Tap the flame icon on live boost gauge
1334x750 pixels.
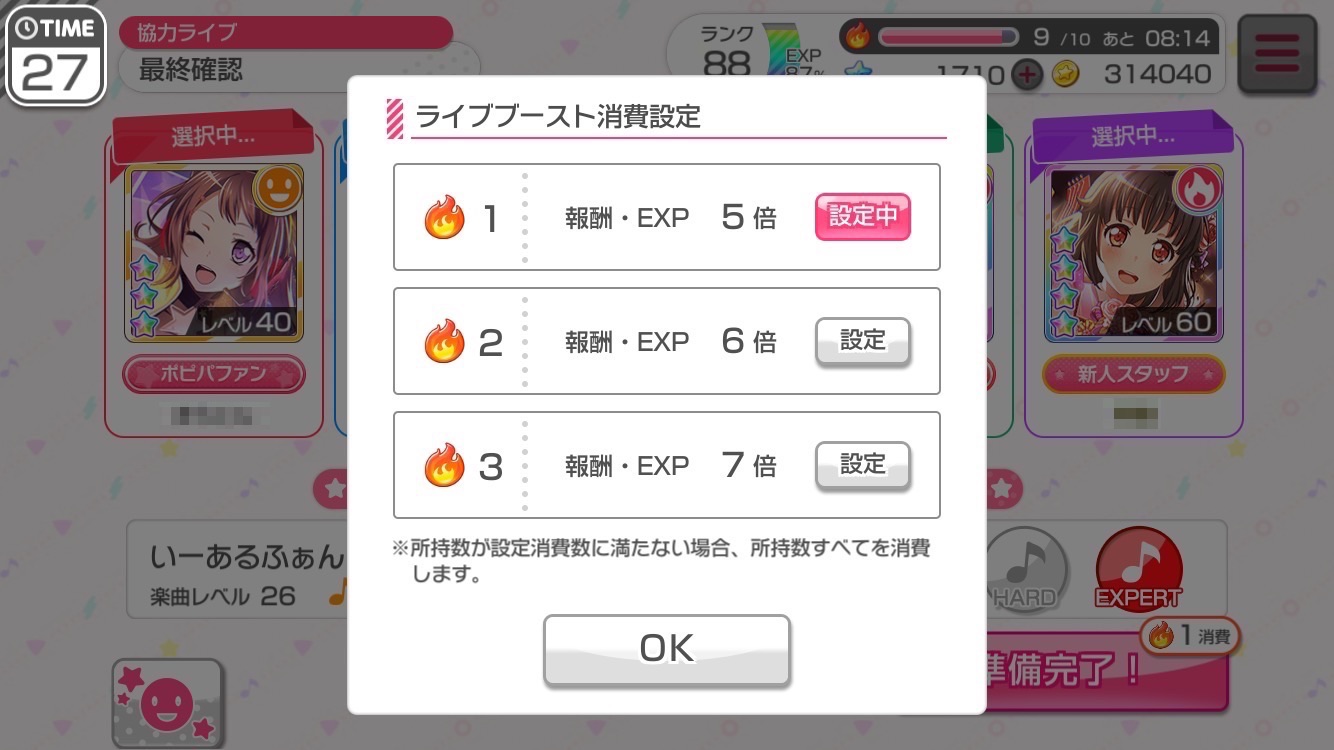click(858, 38)
